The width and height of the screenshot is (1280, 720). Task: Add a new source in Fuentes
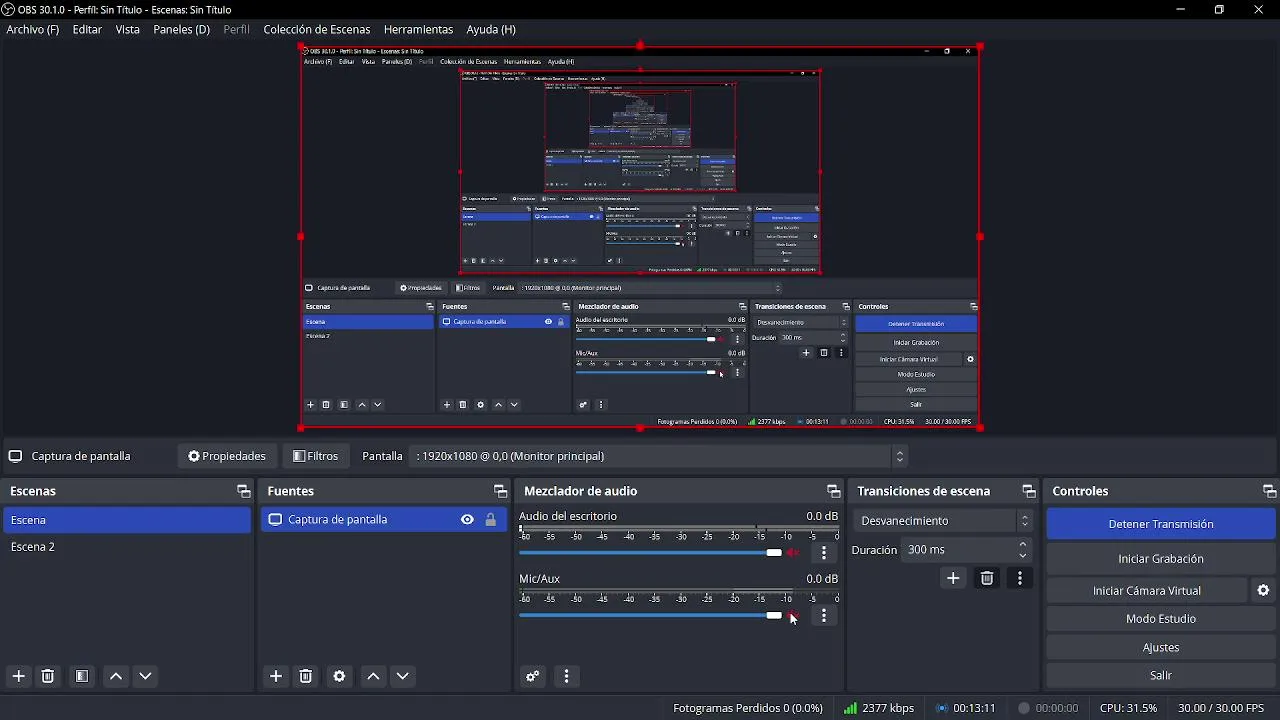[x=276, y=676]
